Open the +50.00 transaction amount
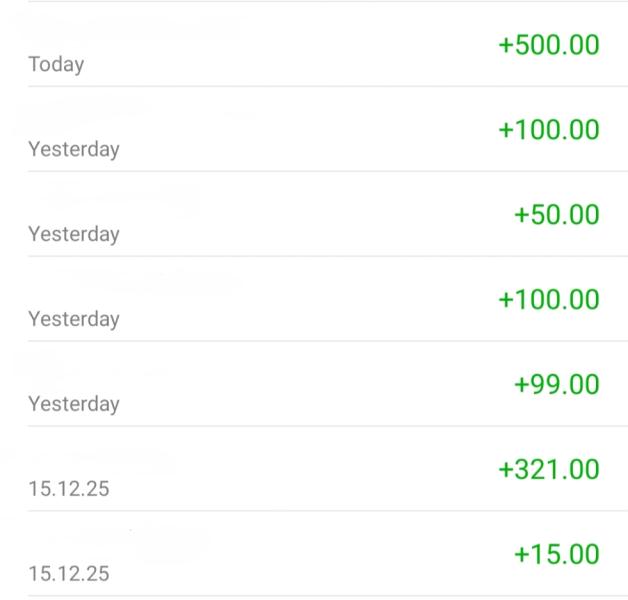The image size is (628, 600). (556, 215)
